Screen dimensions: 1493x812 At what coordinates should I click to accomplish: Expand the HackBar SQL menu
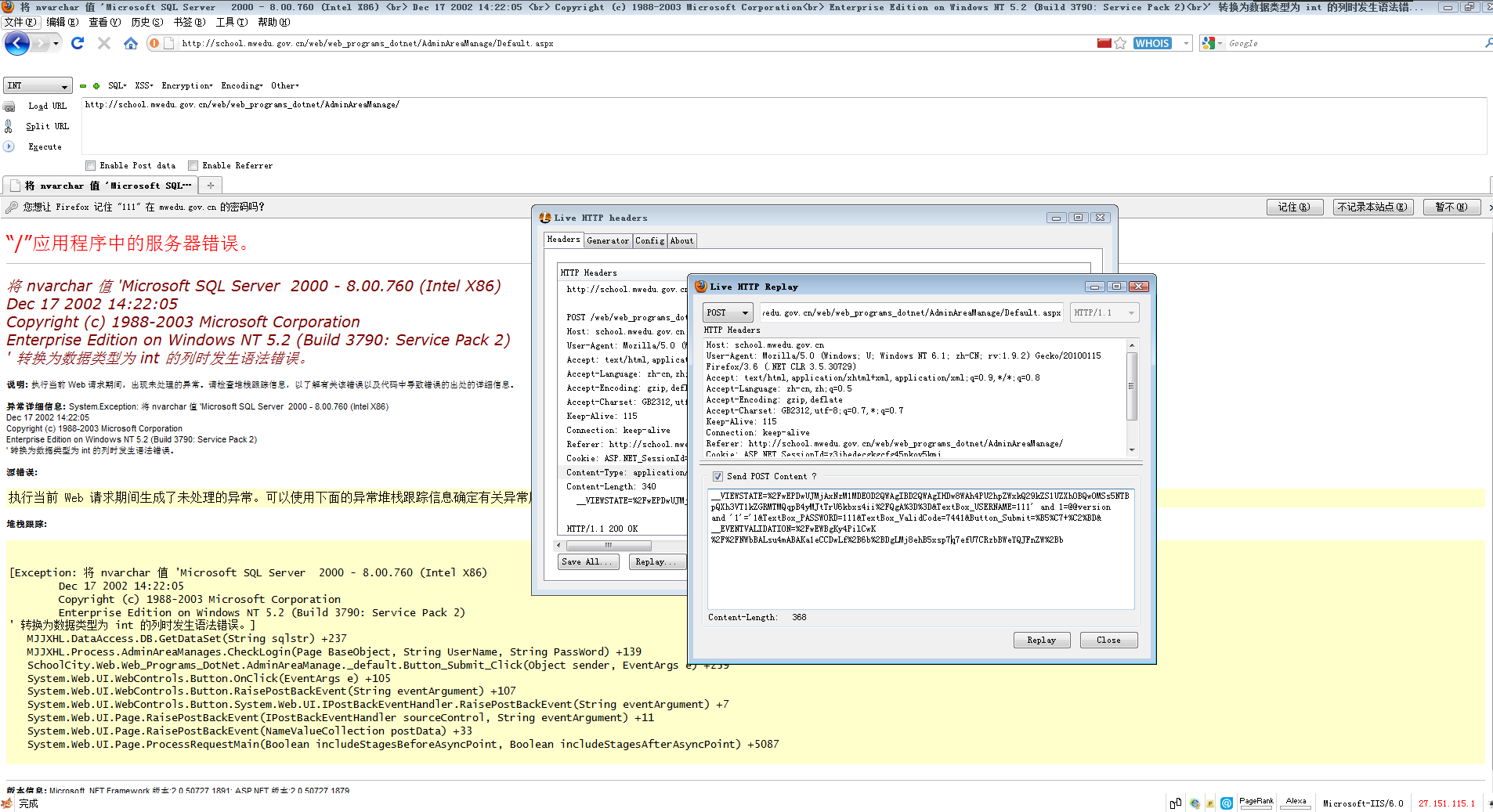(117, 86)
